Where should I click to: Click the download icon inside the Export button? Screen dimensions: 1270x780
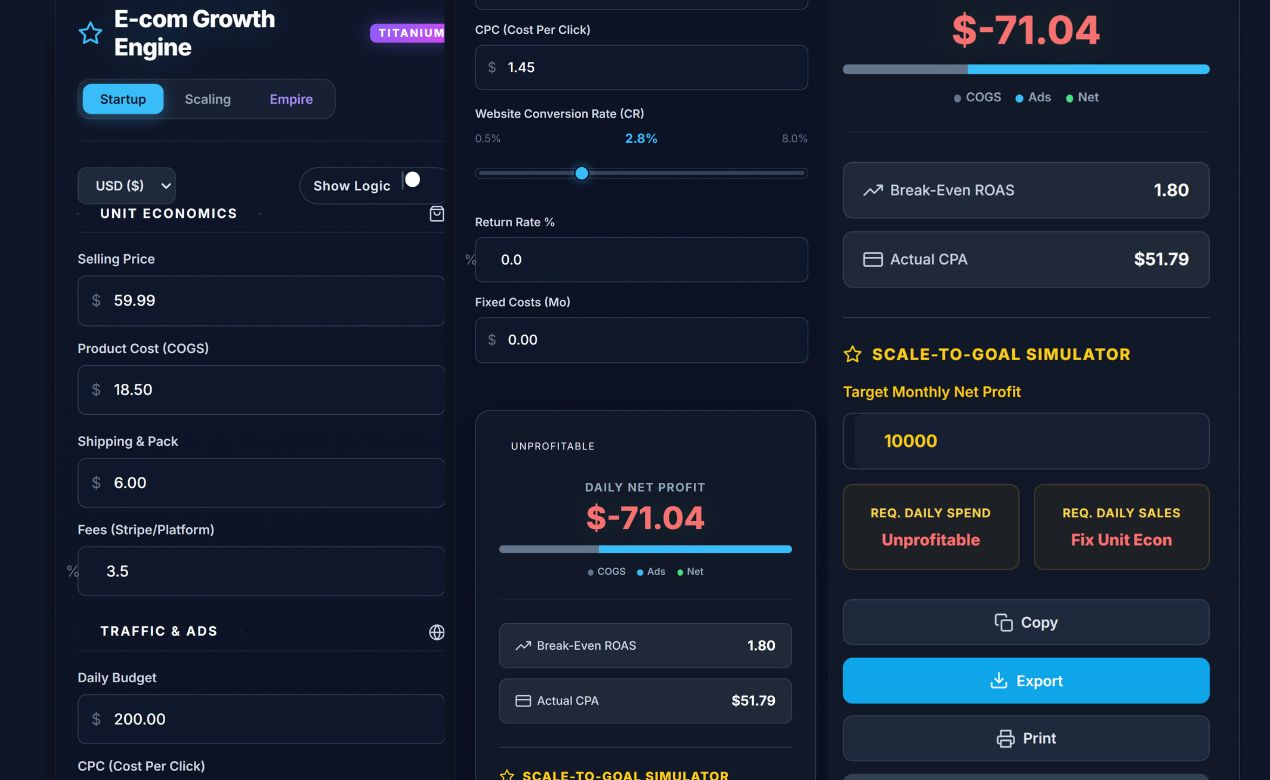(997, 681)
